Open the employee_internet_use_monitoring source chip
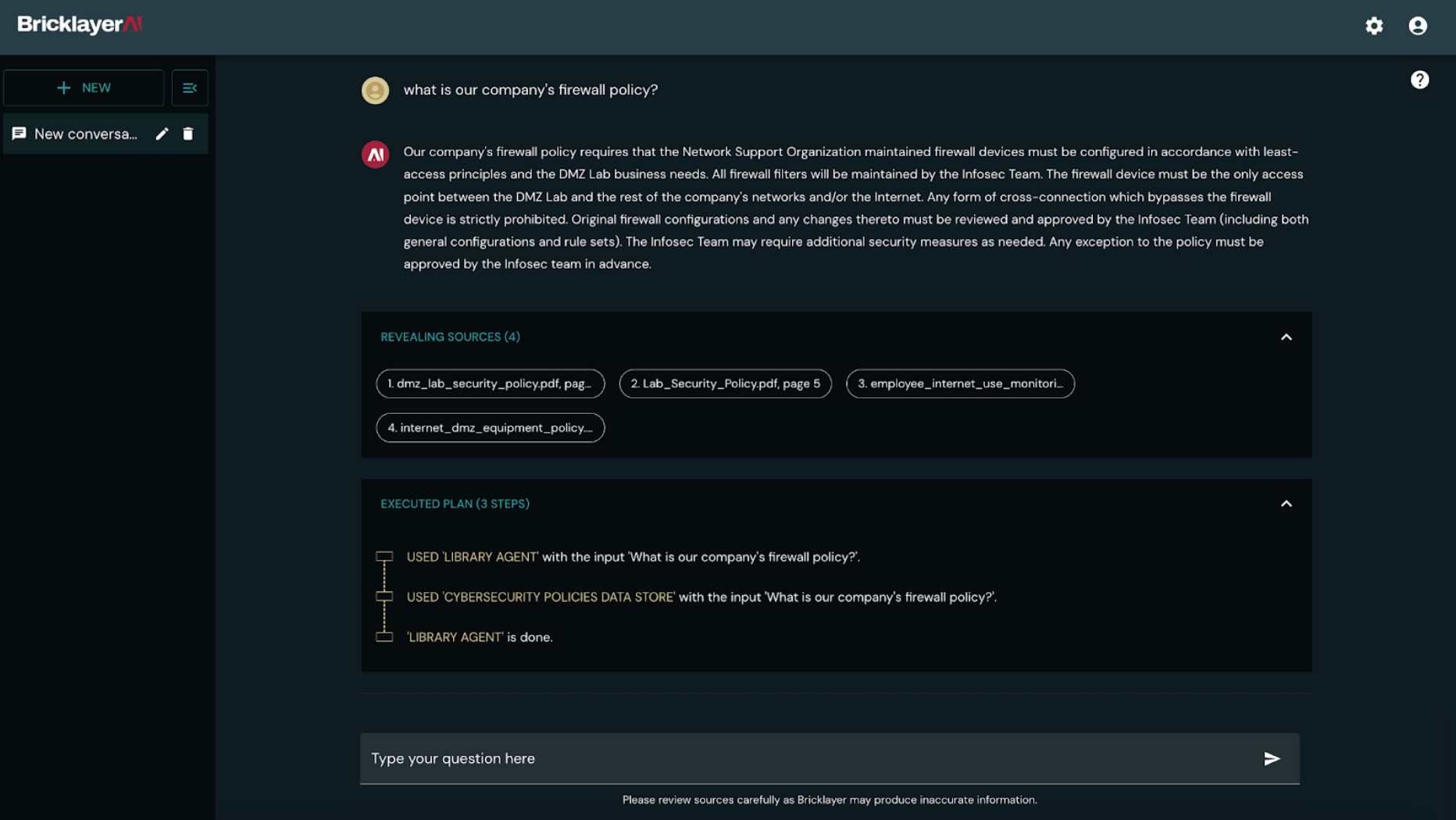This screenshot has height=820, width=1456. (960, 383)
